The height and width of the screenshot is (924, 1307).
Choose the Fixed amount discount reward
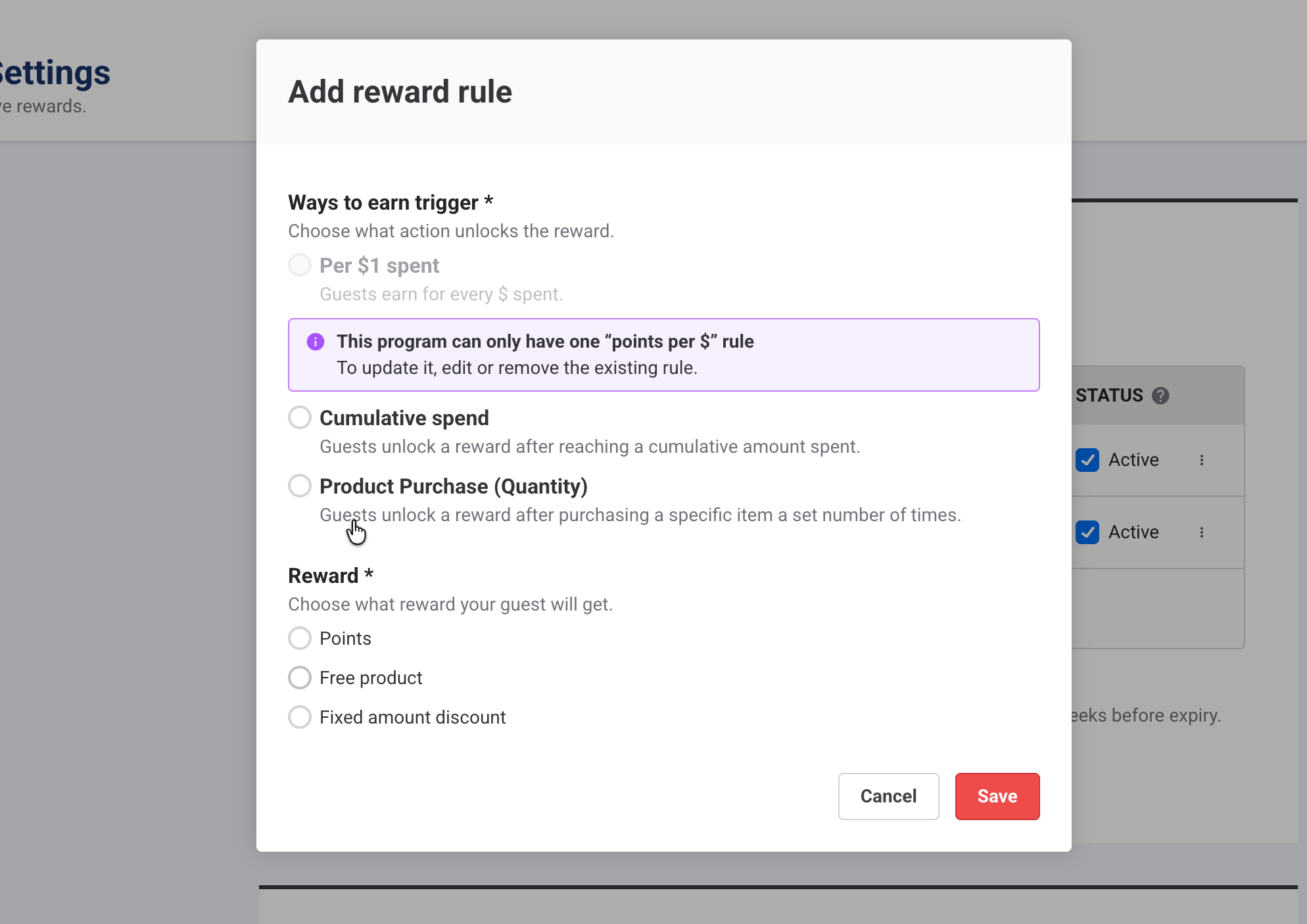tap(300, 717)
